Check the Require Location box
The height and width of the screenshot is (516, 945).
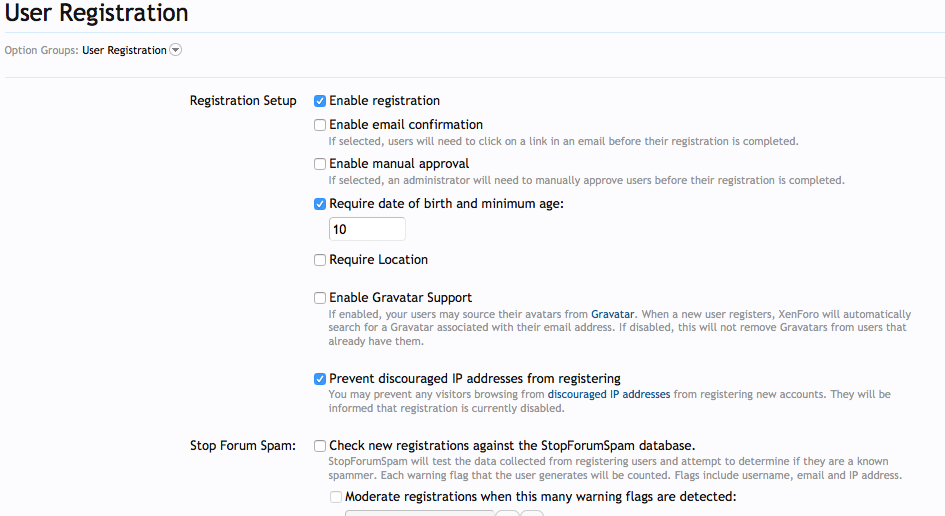[x=320, y=260]
